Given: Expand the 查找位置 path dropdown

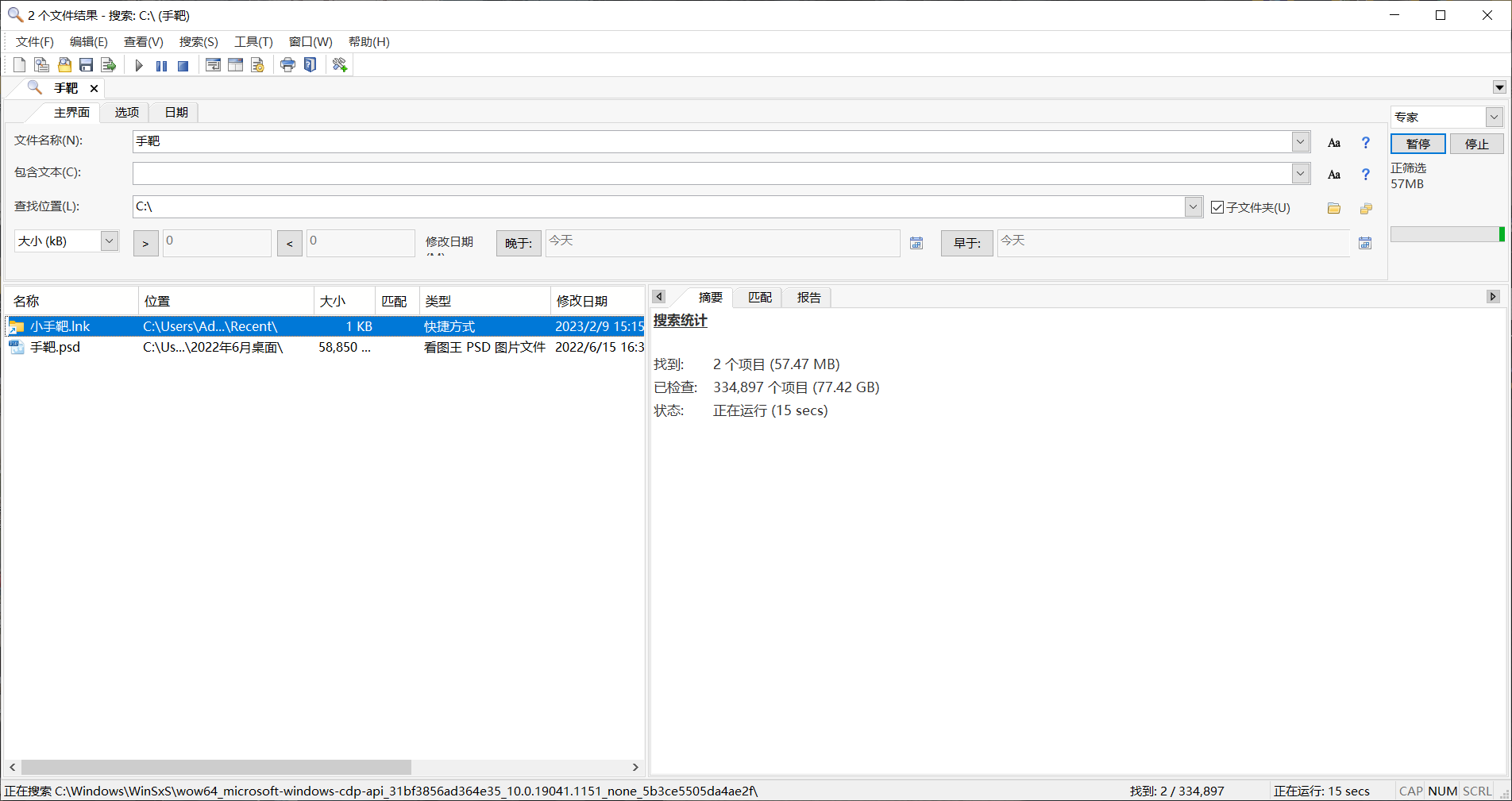Looking at the screenshot, I should (x=1193, y=206).
